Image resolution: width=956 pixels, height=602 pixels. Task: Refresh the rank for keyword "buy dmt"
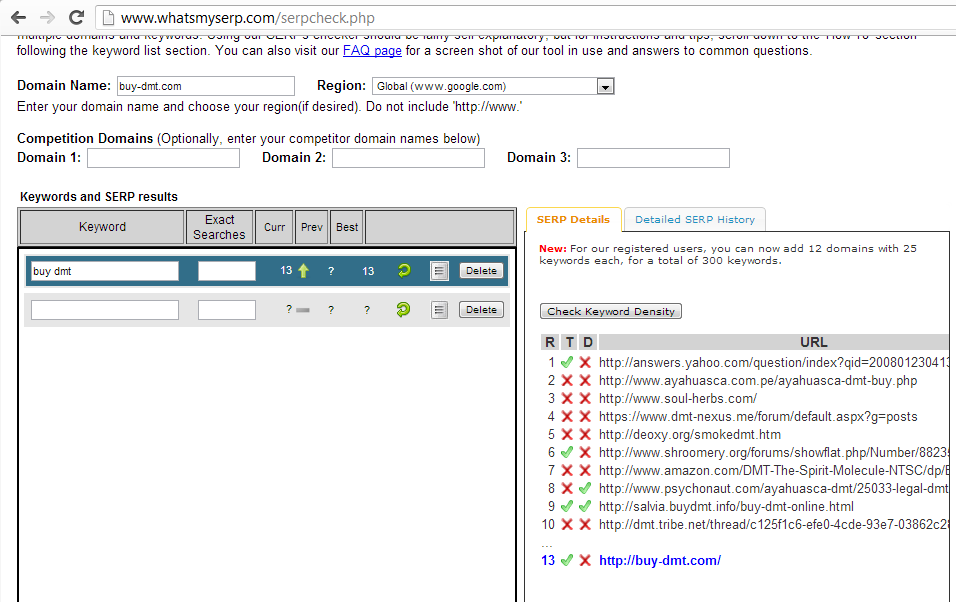click(x=402, y=270)
